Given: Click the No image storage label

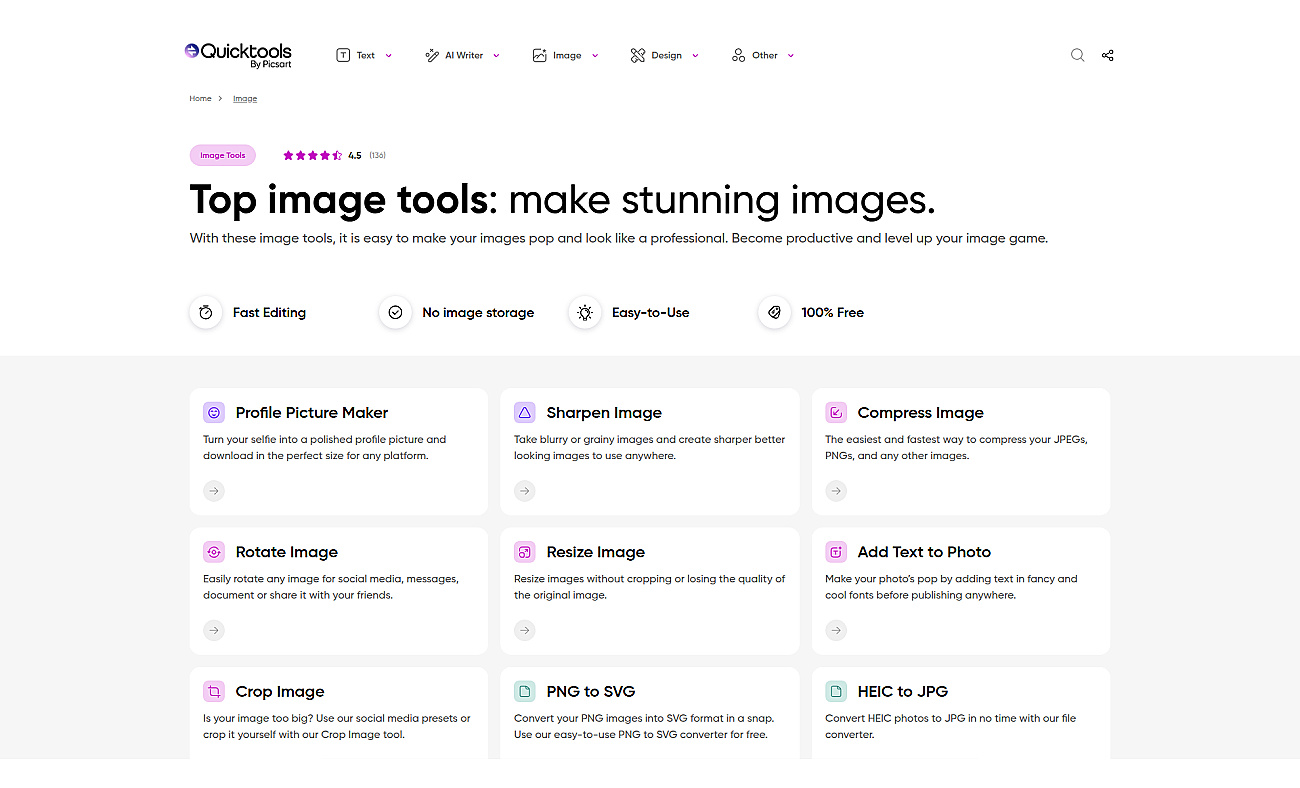Looking at the screenshot, I should coord(478,312).
